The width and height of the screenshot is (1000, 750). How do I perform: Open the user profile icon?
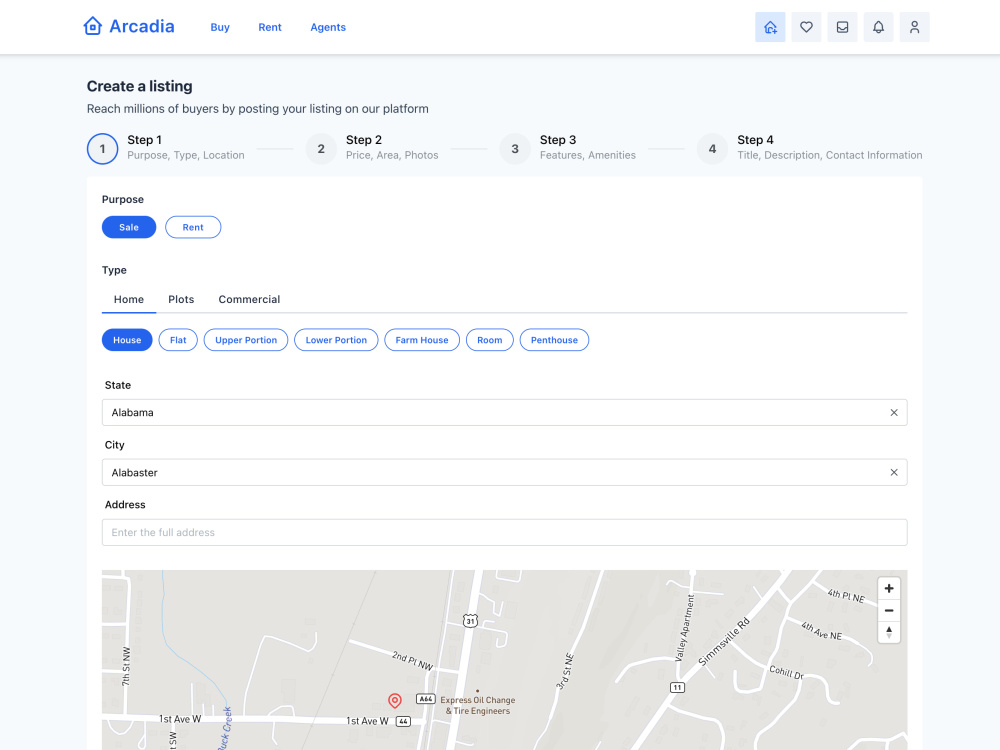pos(914,27)
